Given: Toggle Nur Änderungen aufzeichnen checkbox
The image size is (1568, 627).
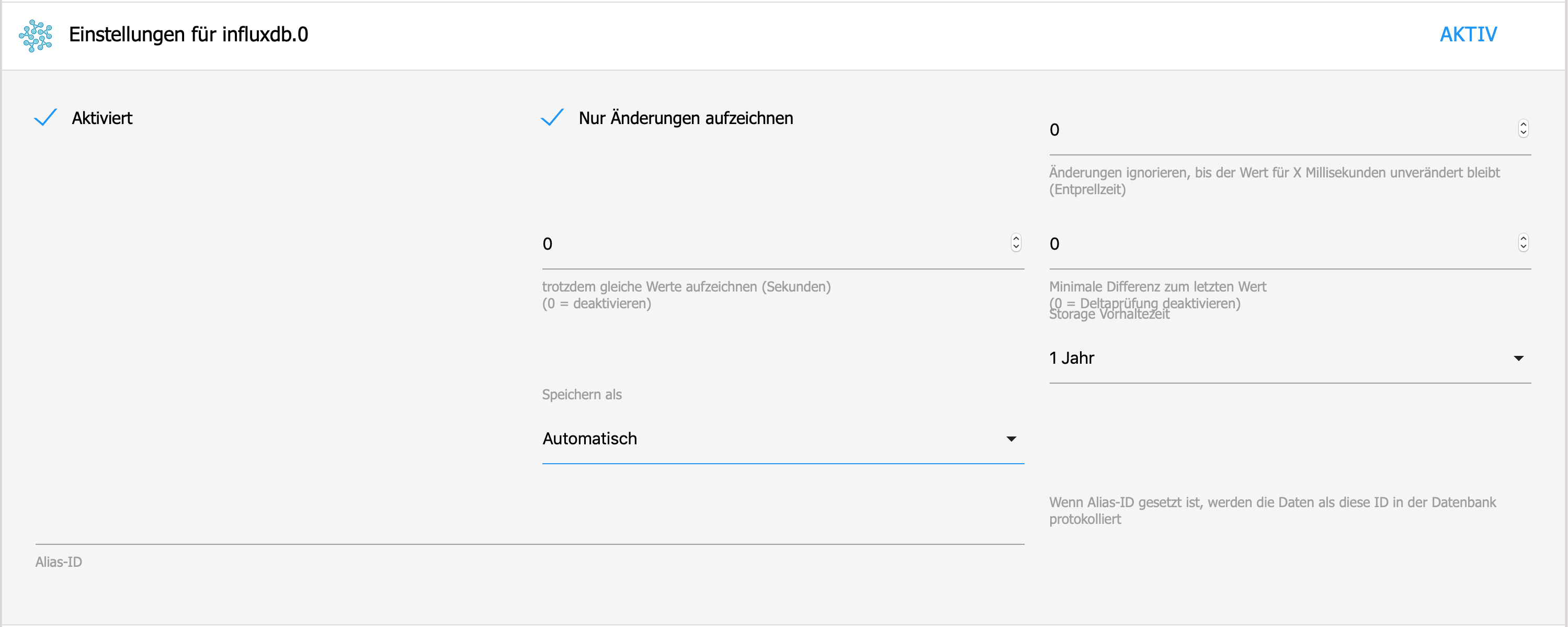Looking at the screenshot, I should (552, 118).
